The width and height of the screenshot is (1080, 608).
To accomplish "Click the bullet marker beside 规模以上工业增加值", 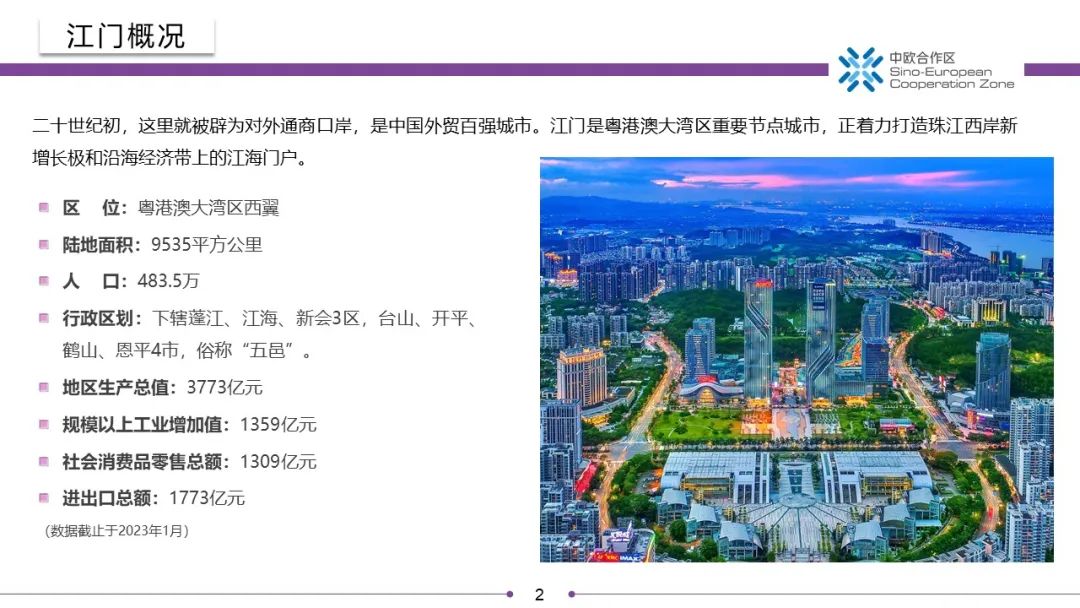I will (x=44, y=424).
